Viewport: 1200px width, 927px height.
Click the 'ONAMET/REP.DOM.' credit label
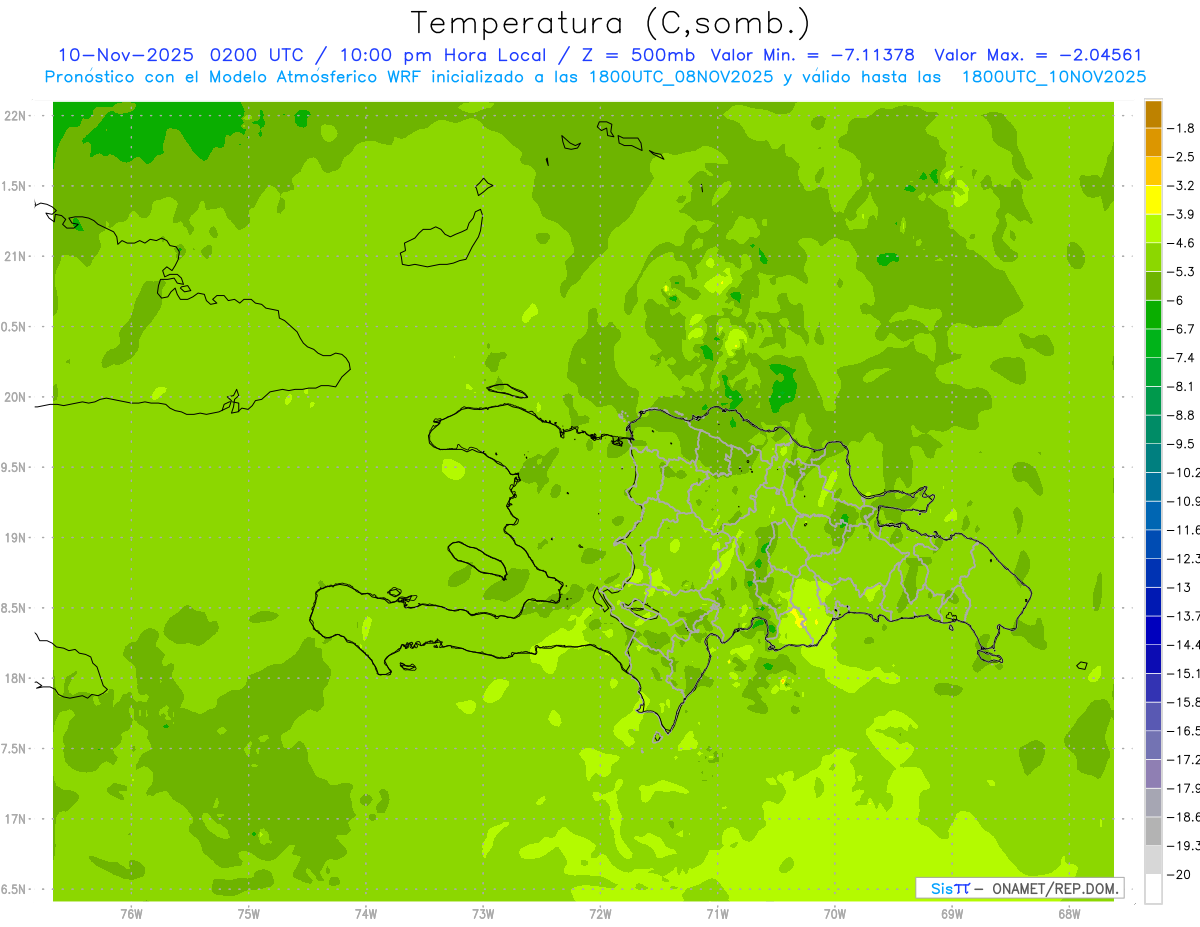pyautogui.click(x=1056, y=888)
